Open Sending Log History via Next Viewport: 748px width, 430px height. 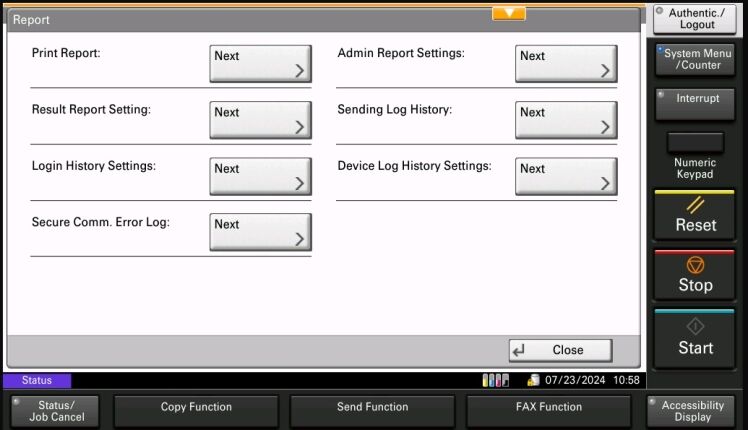(566, 120)
